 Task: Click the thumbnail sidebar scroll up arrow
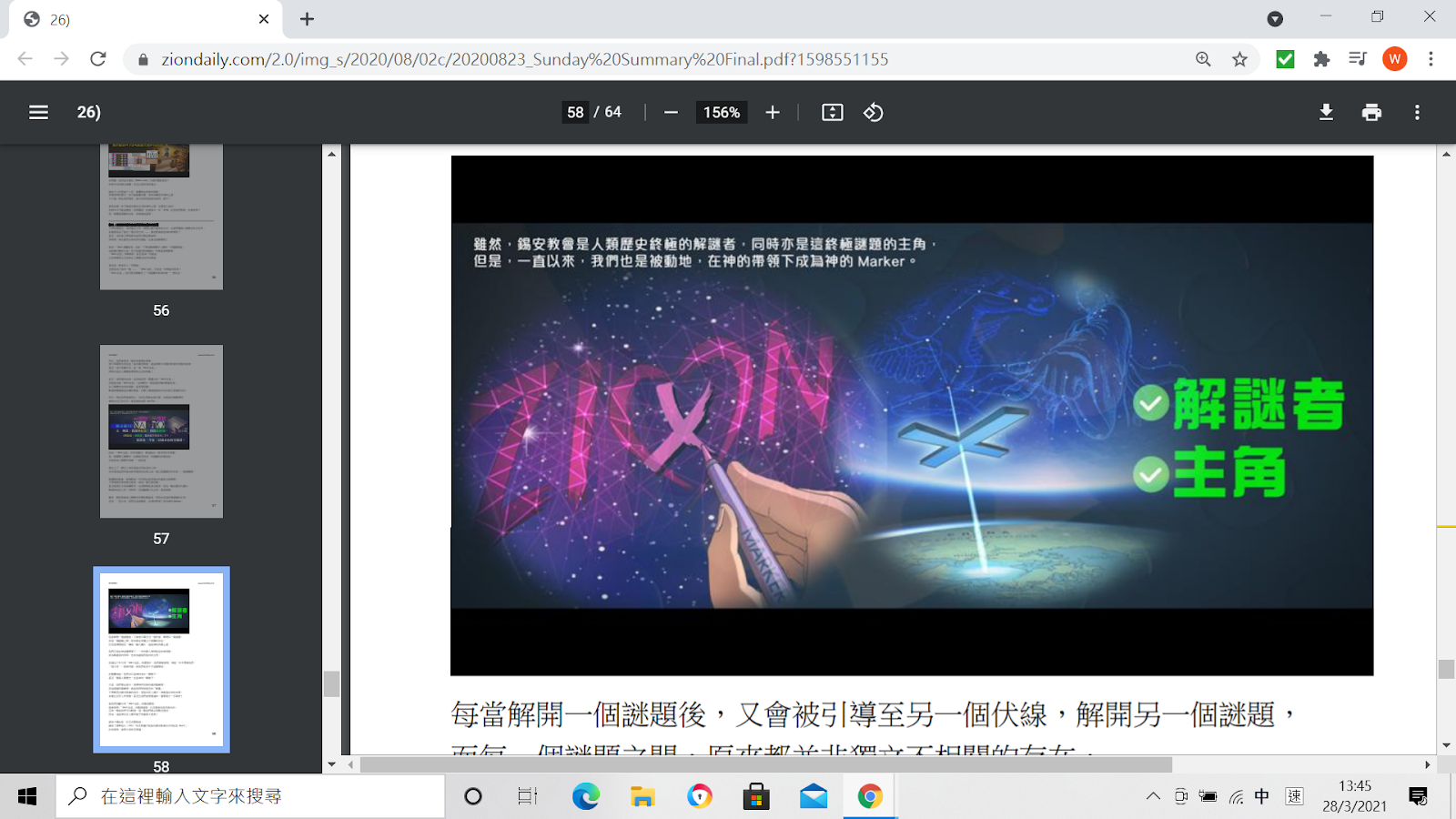331,154
